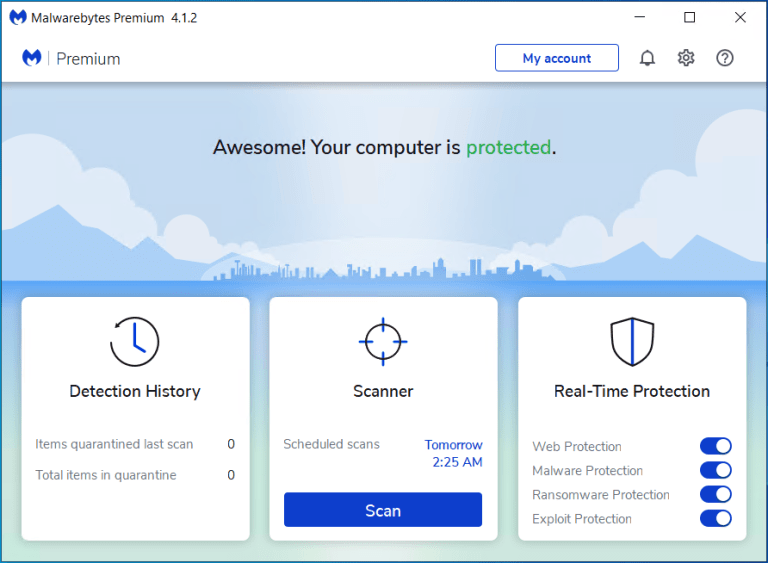Click the Total items in quarantine label
Viewport: 768px width, 563px height.
[x=106, y=475]
